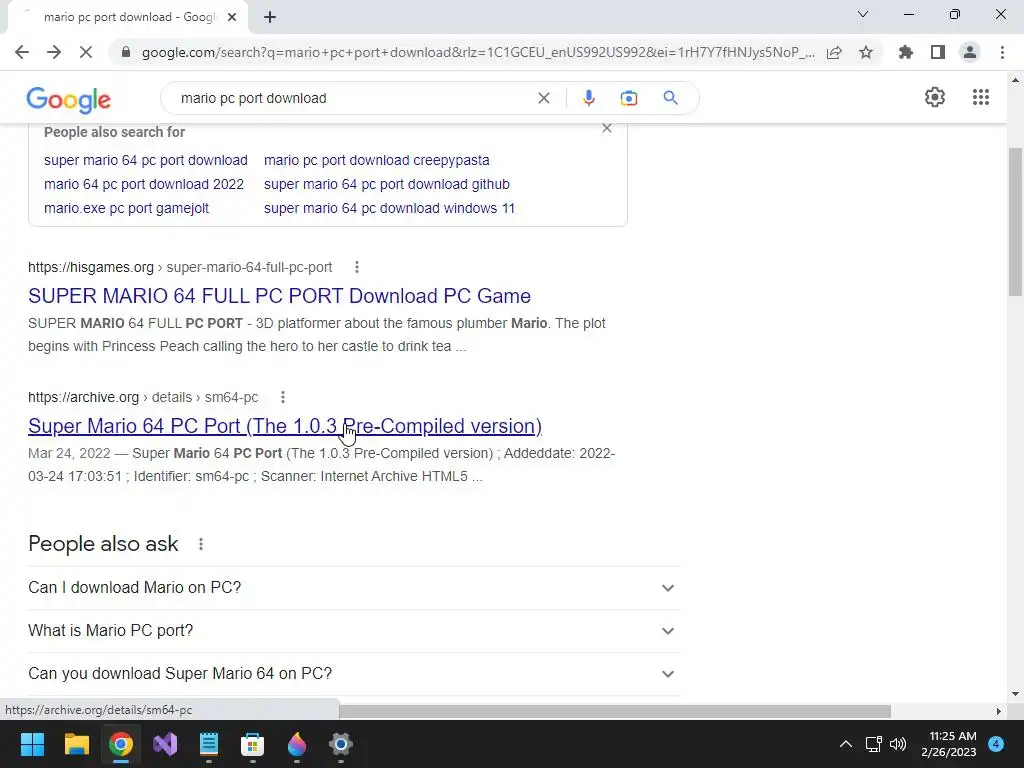View site information lock icon
Screen dimensions: 1024x768
coord(126,52)
